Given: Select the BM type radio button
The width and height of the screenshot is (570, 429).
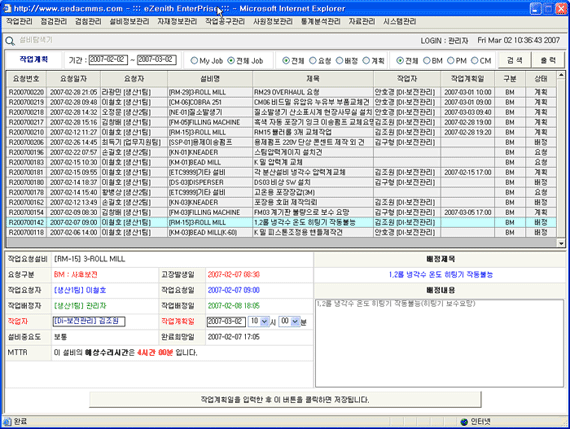Looking at the screenshot, I should [x=427, y=61].
